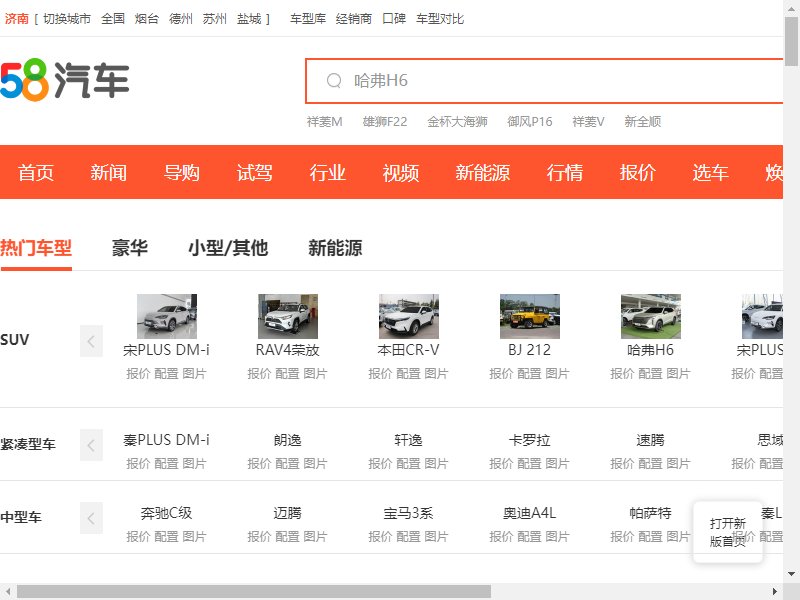
Task: Choose 盐城 in the city list
Action: (x=249, y=19)
